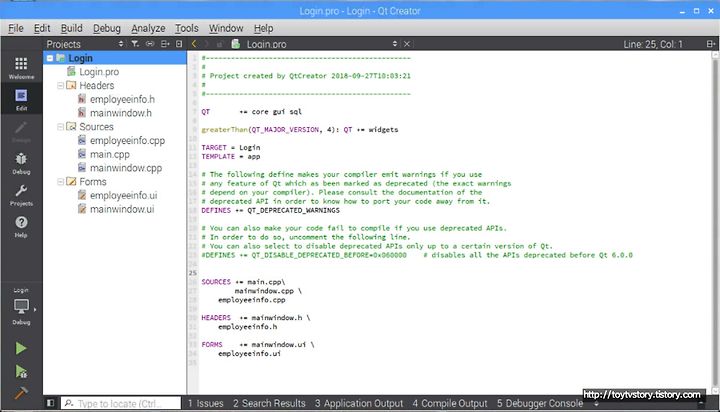Synchronize tree with editor link icon
Viewport: 720px width, 412px height.
pos(150,44)
